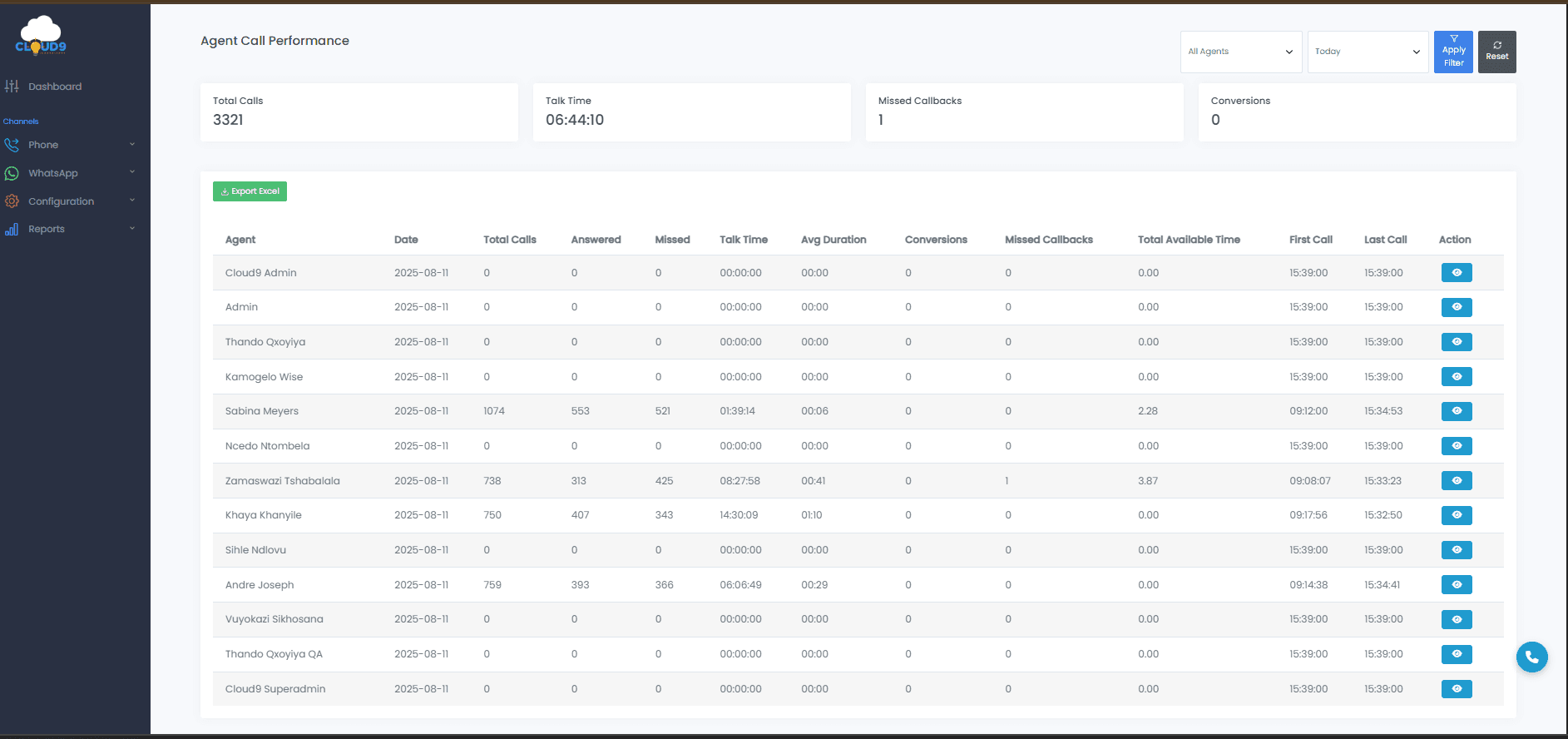Click the Missed Callbacks column header
Viewport: 1568px width, 739px height.
point(1049,240)
